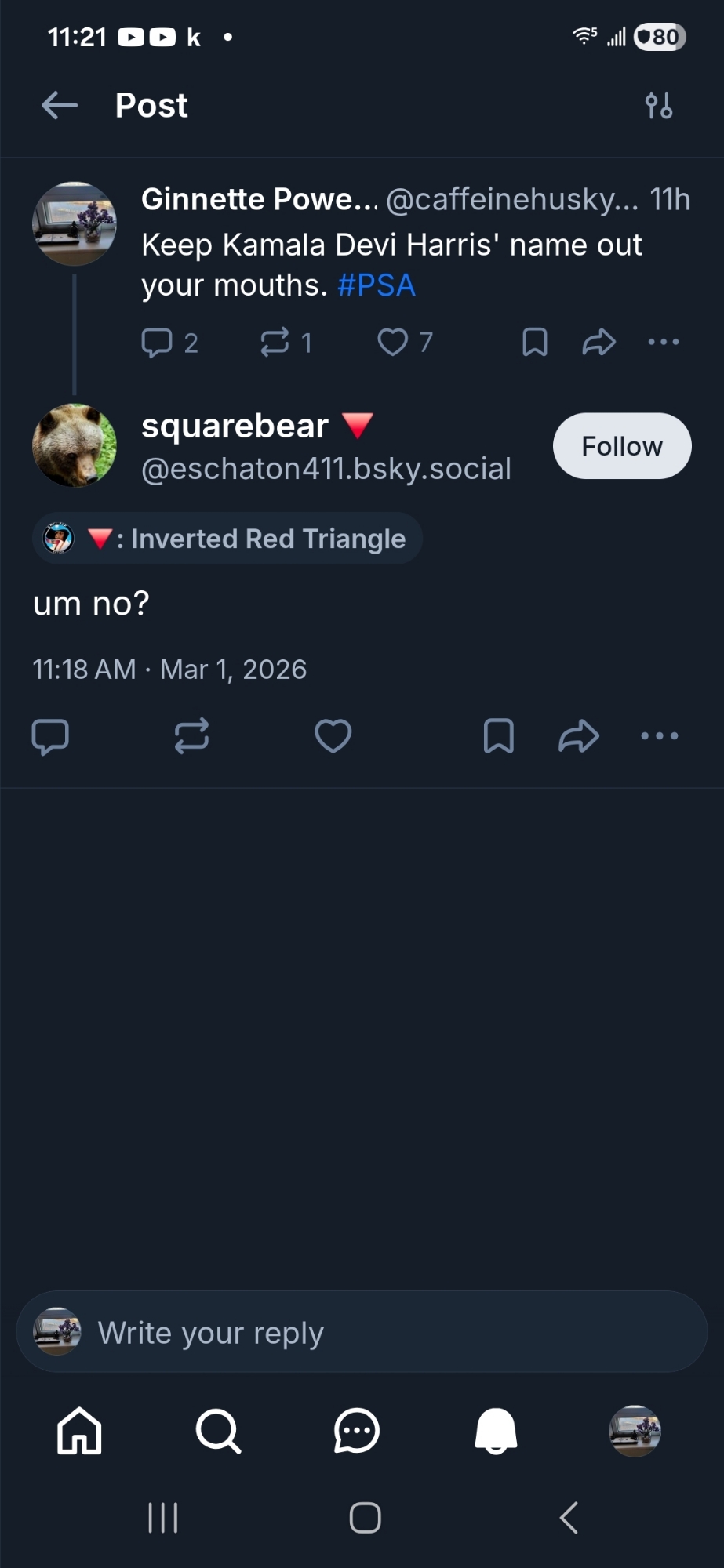Share Ginnette's parent post
Screen dimensions: 724x1568
(598, 343)
